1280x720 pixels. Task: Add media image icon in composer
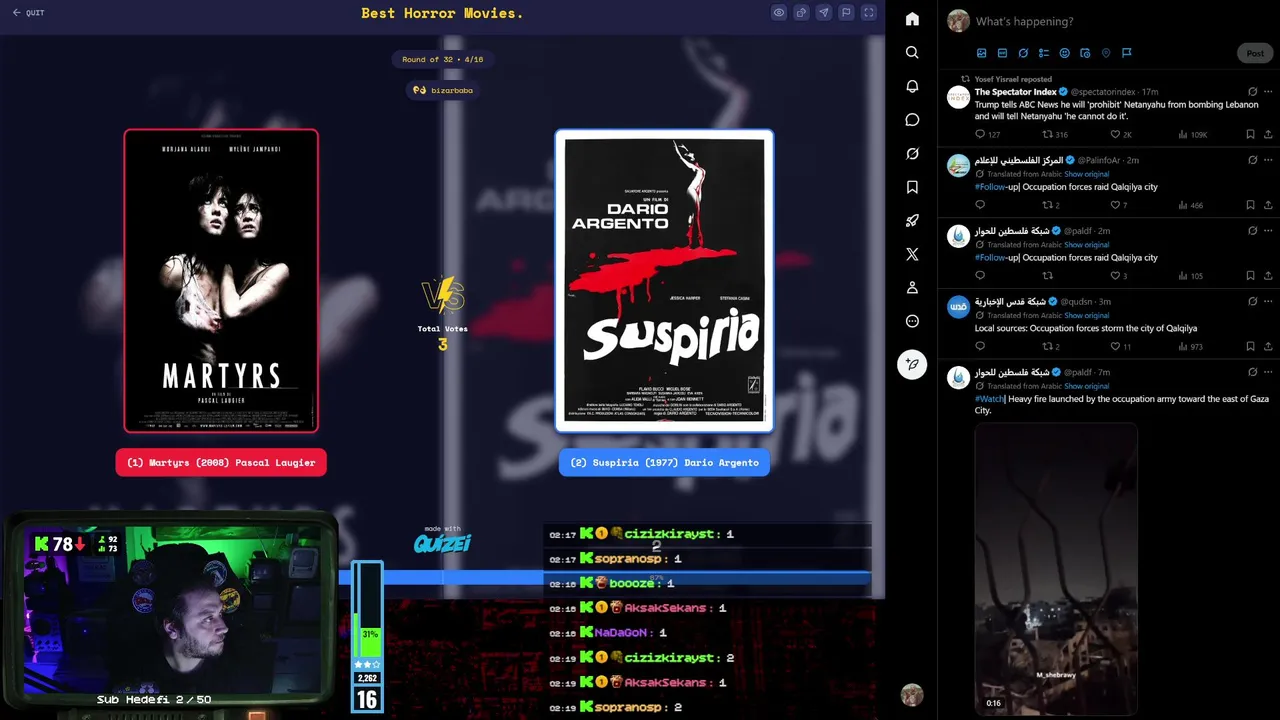click(x=981, y=53)
